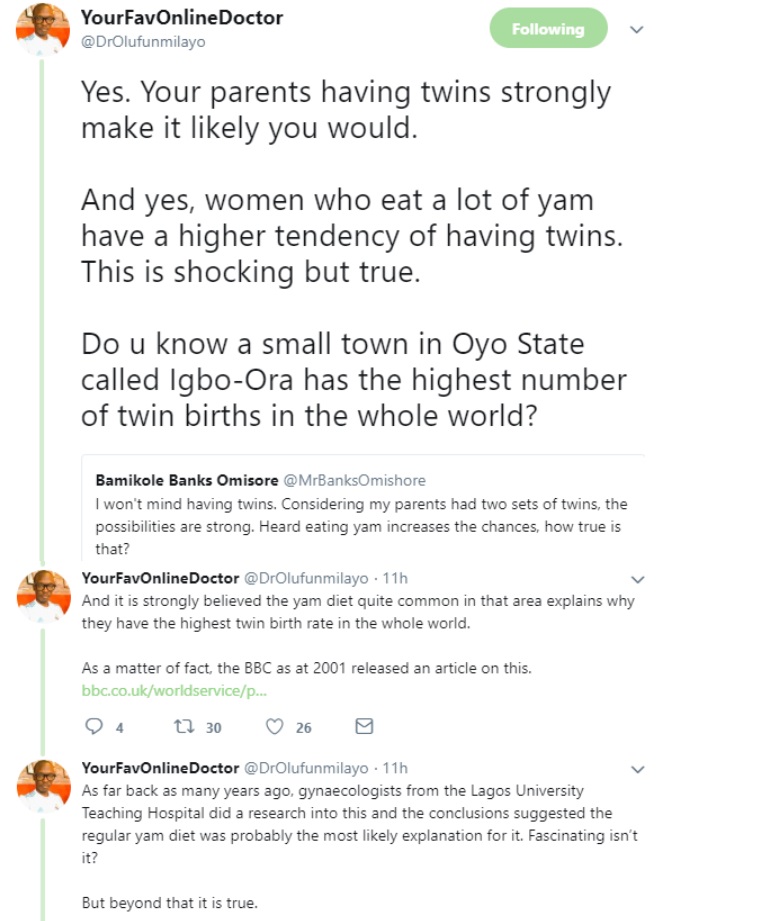The width and height of the screenshot is (760, 921).
Task: Click the 11h timestamp on the gynaecologists reply
Action: click(x=397, y=768)
